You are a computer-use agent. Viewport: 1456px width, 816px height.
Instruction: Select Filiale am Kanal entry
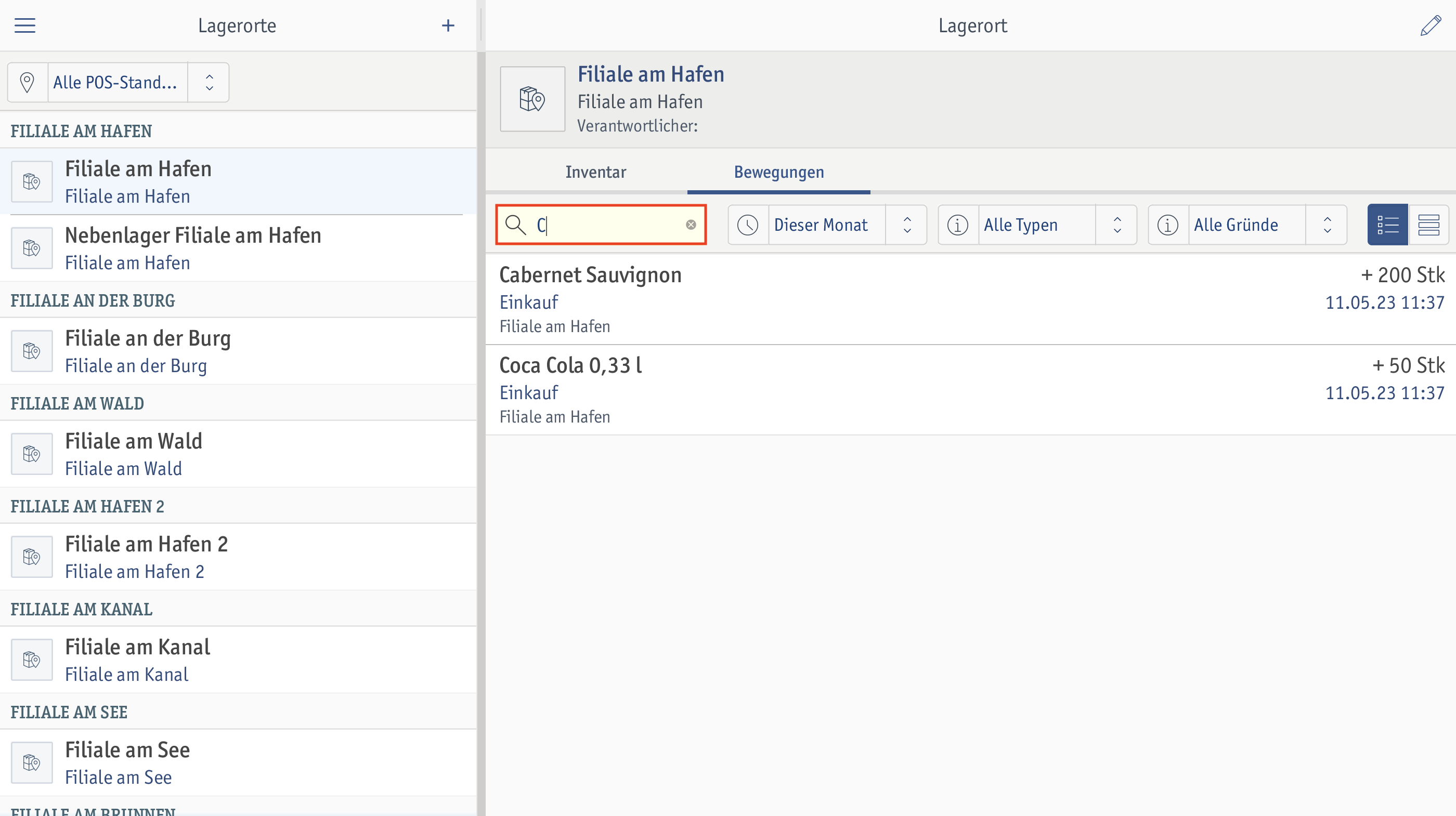coord(238,660)
